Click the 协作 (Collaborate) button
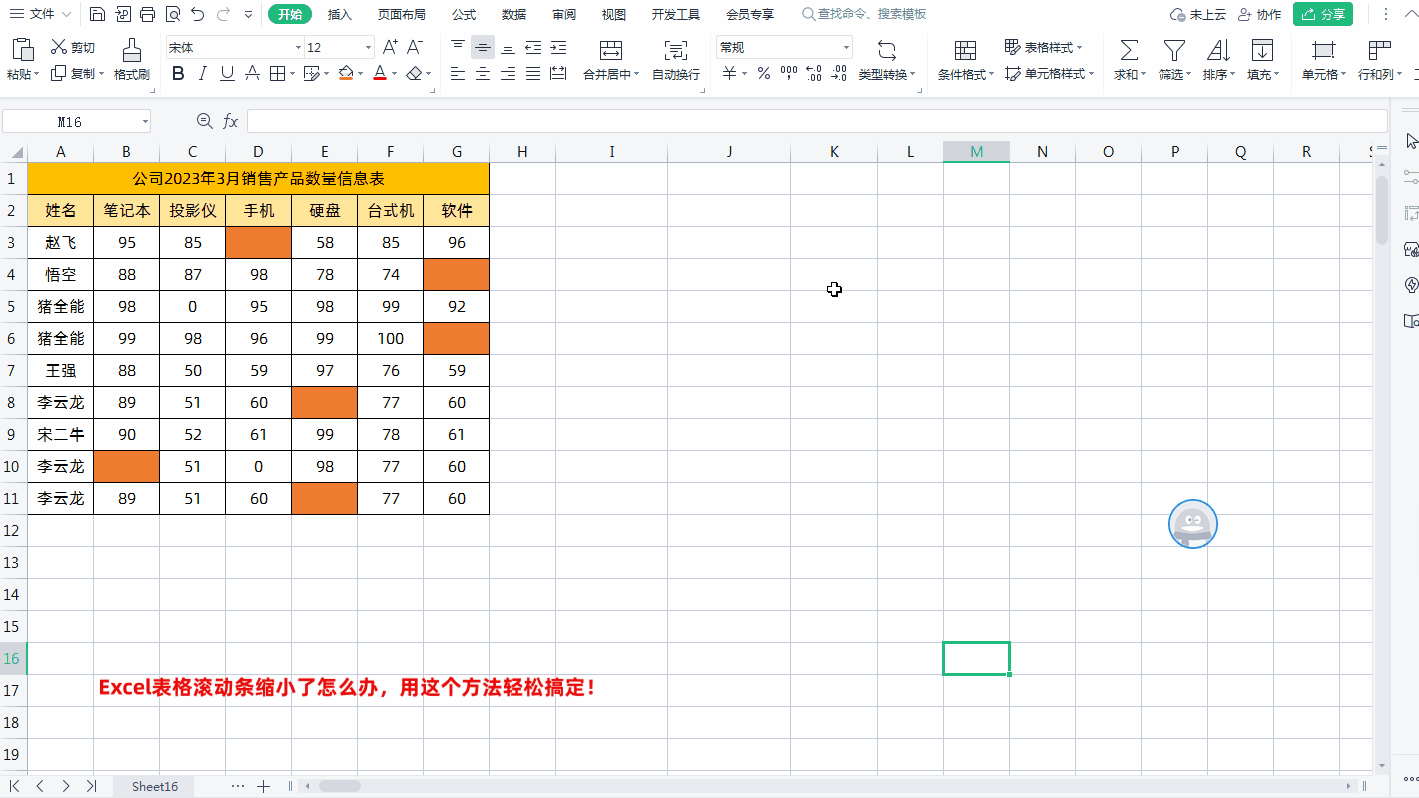1419x798 pixels. pos(1259,14)
